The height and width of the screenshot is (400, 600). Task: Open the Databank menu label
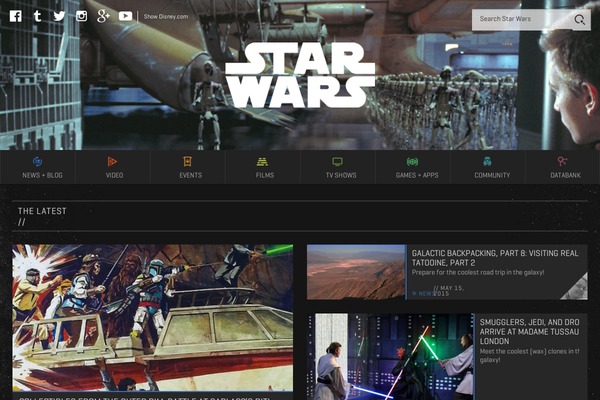tap(566, 175)
